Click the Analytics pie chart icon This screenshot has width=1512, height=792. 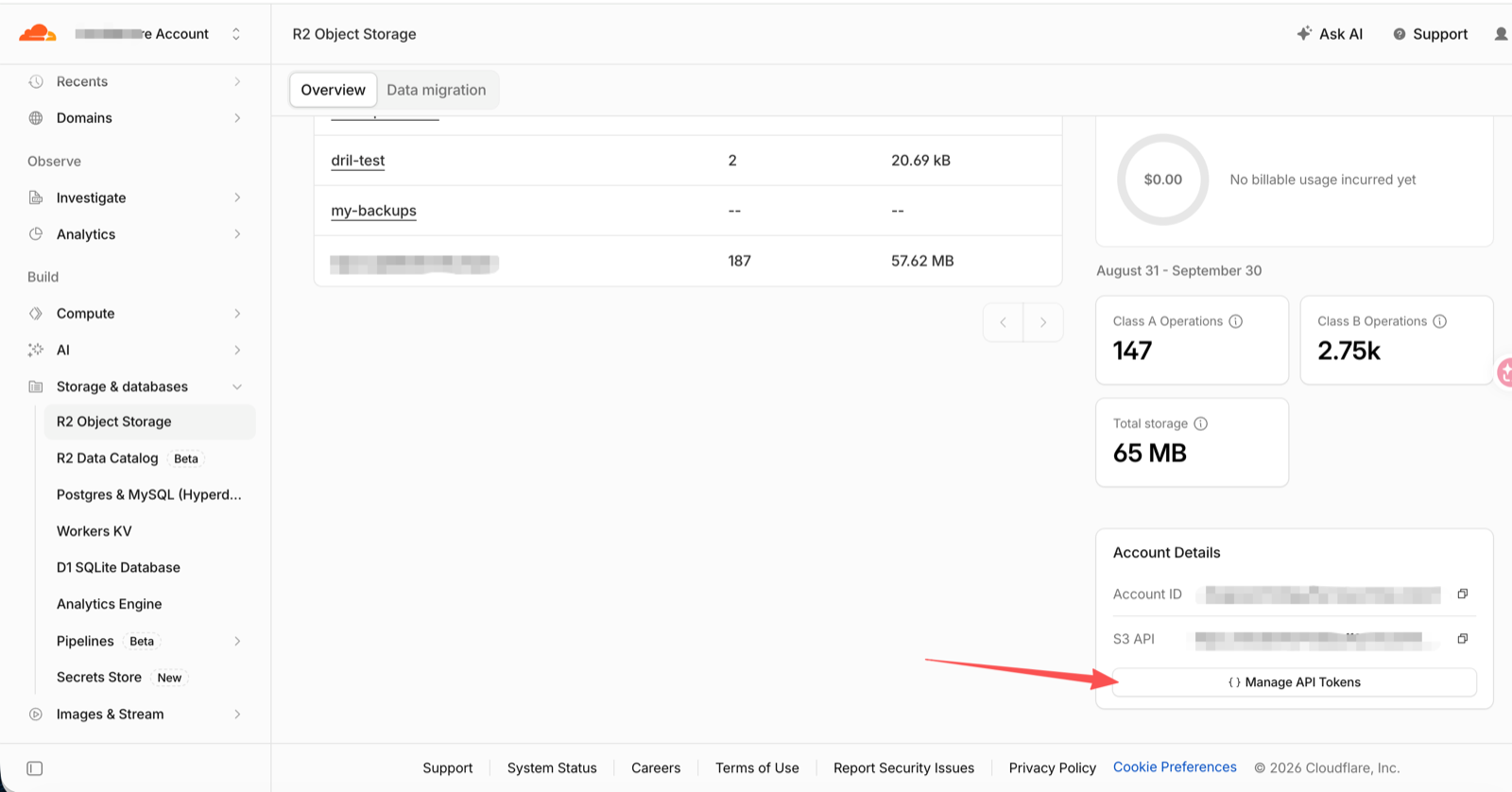[36, 234]
